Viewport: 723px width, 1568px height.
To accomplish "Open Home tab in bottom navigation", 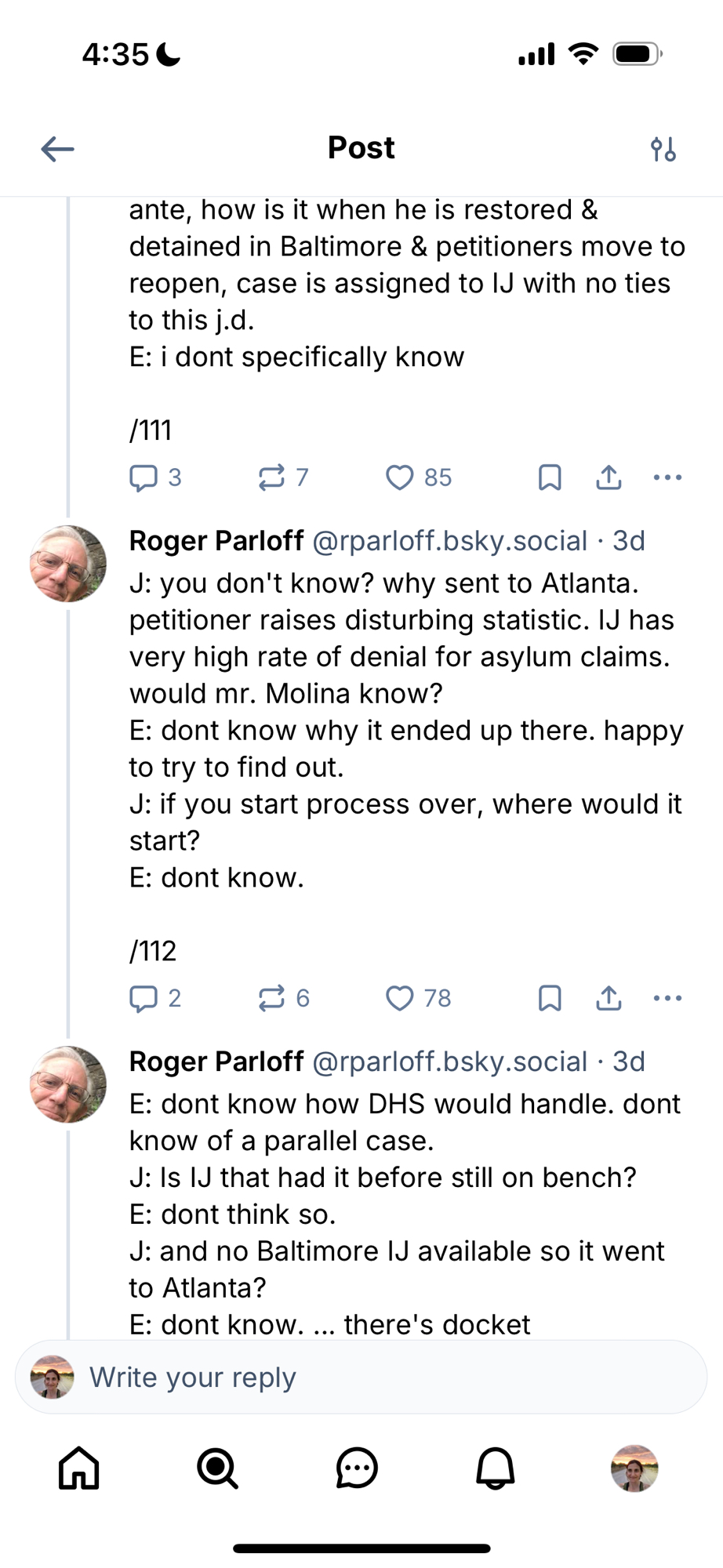I will coord(79,1468).
